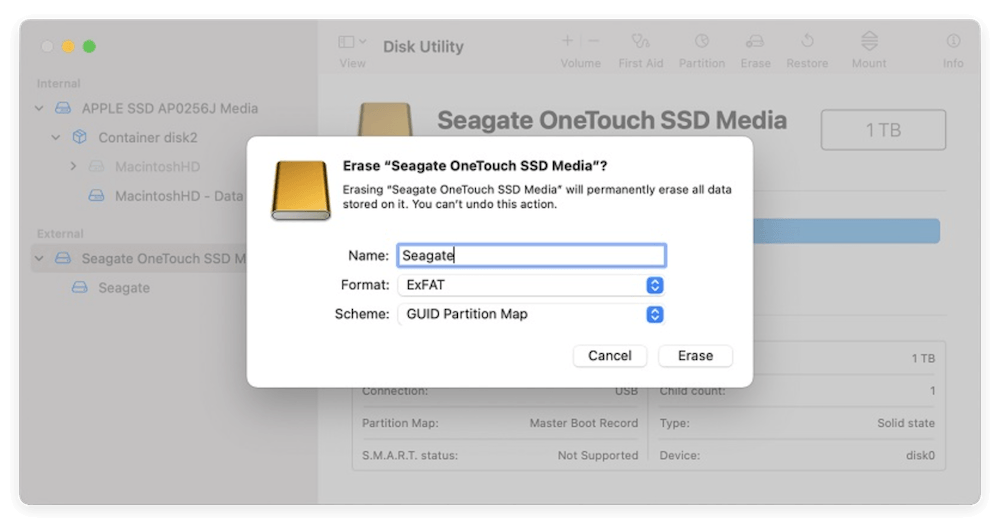1000x524 pixels.
Task: Open the Scheme dropdown for GUID Partition Map
Action: [x=530, y=314]
